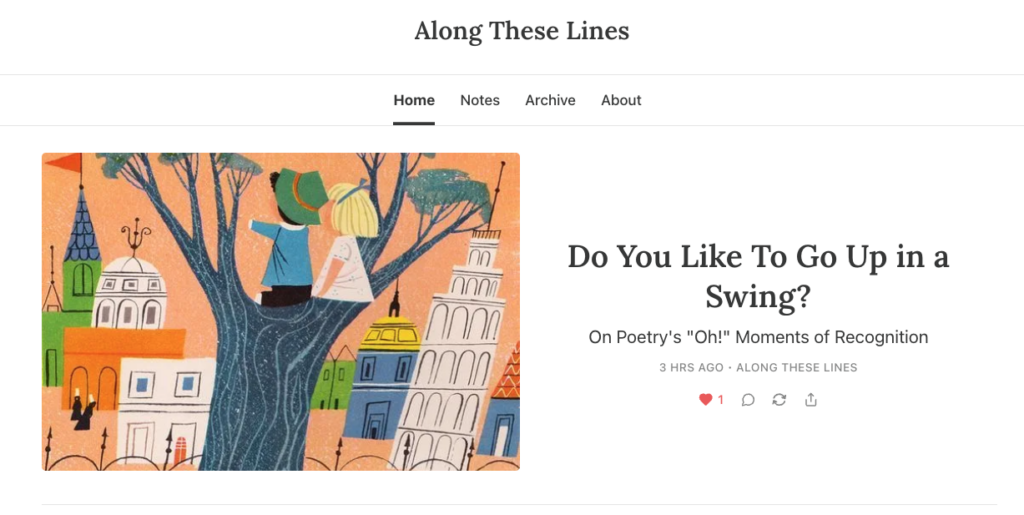
Task: Open comments via the speech bubble icon
Action: 748,400
